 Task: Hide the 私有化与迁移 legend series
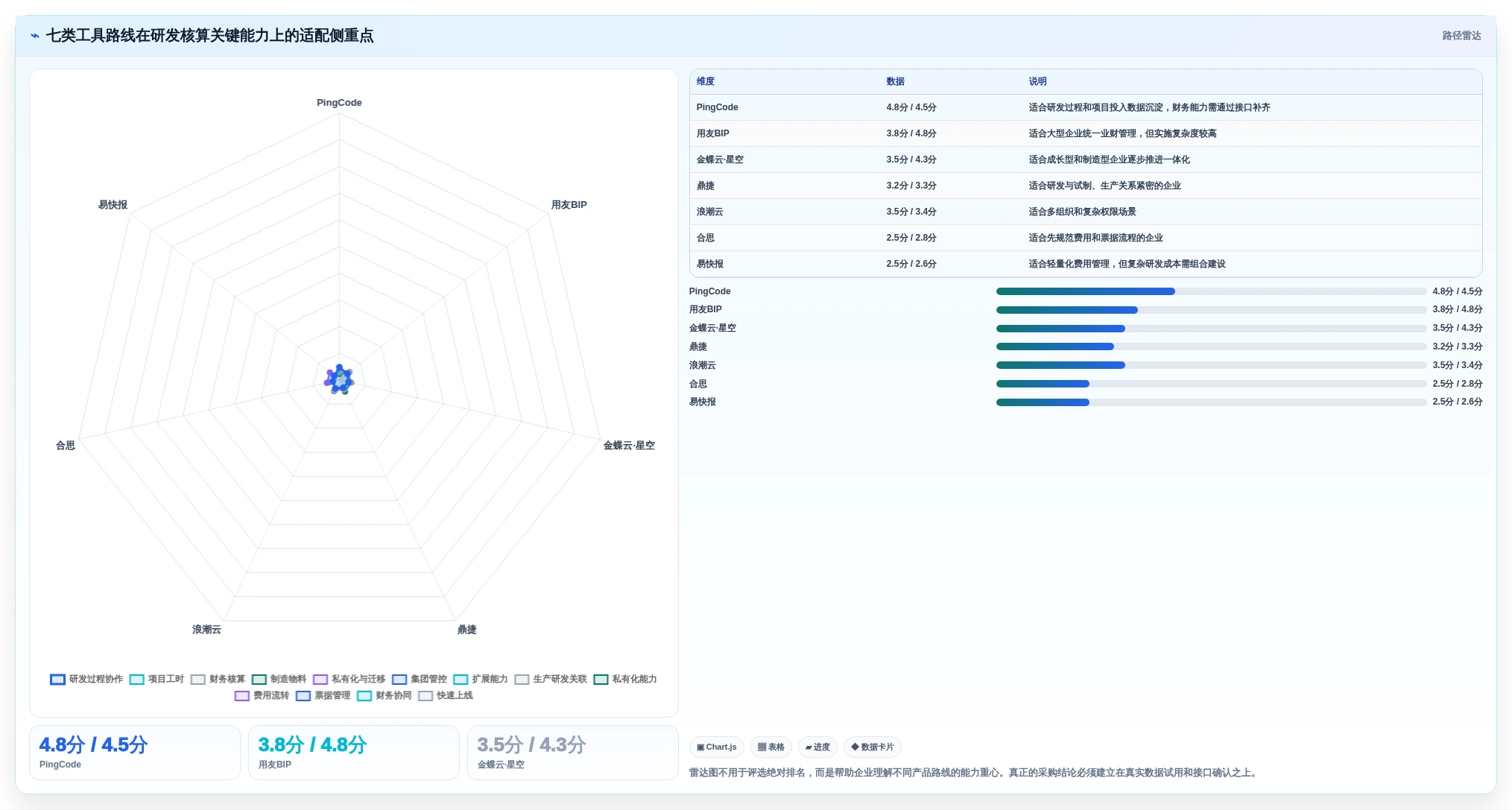(x=349, y=679)
